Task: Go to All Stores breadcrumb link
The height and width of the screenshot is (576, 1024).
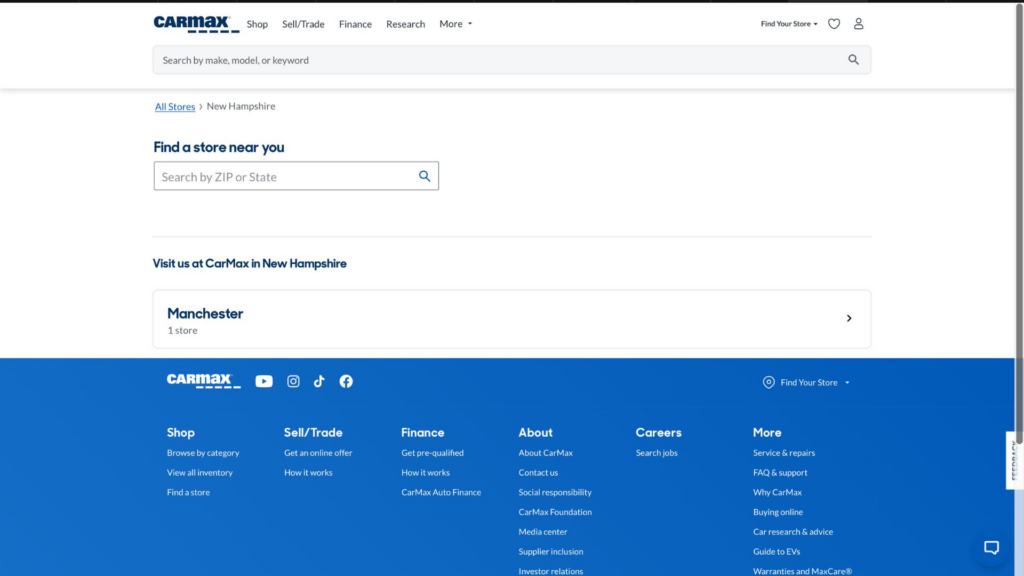Action: point(175,106)
